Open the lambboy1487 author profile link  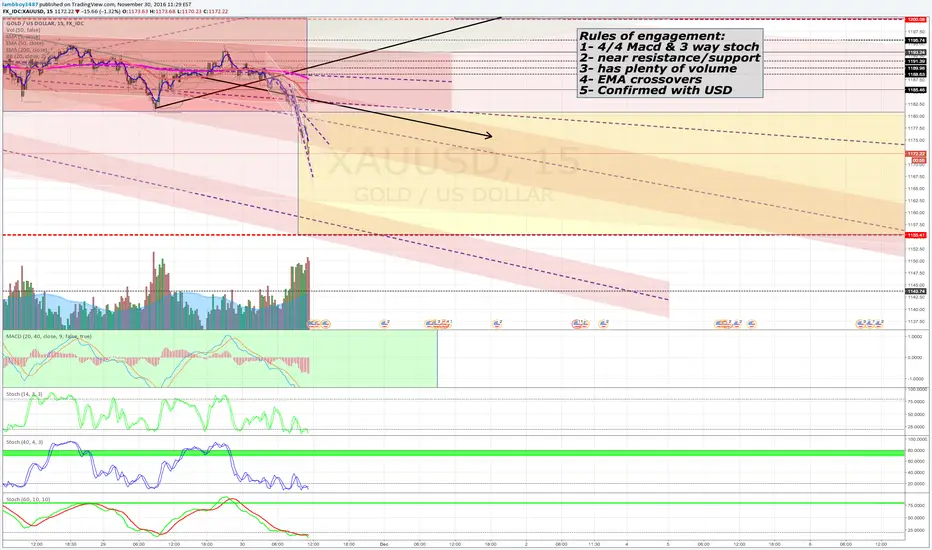point(19,4)
